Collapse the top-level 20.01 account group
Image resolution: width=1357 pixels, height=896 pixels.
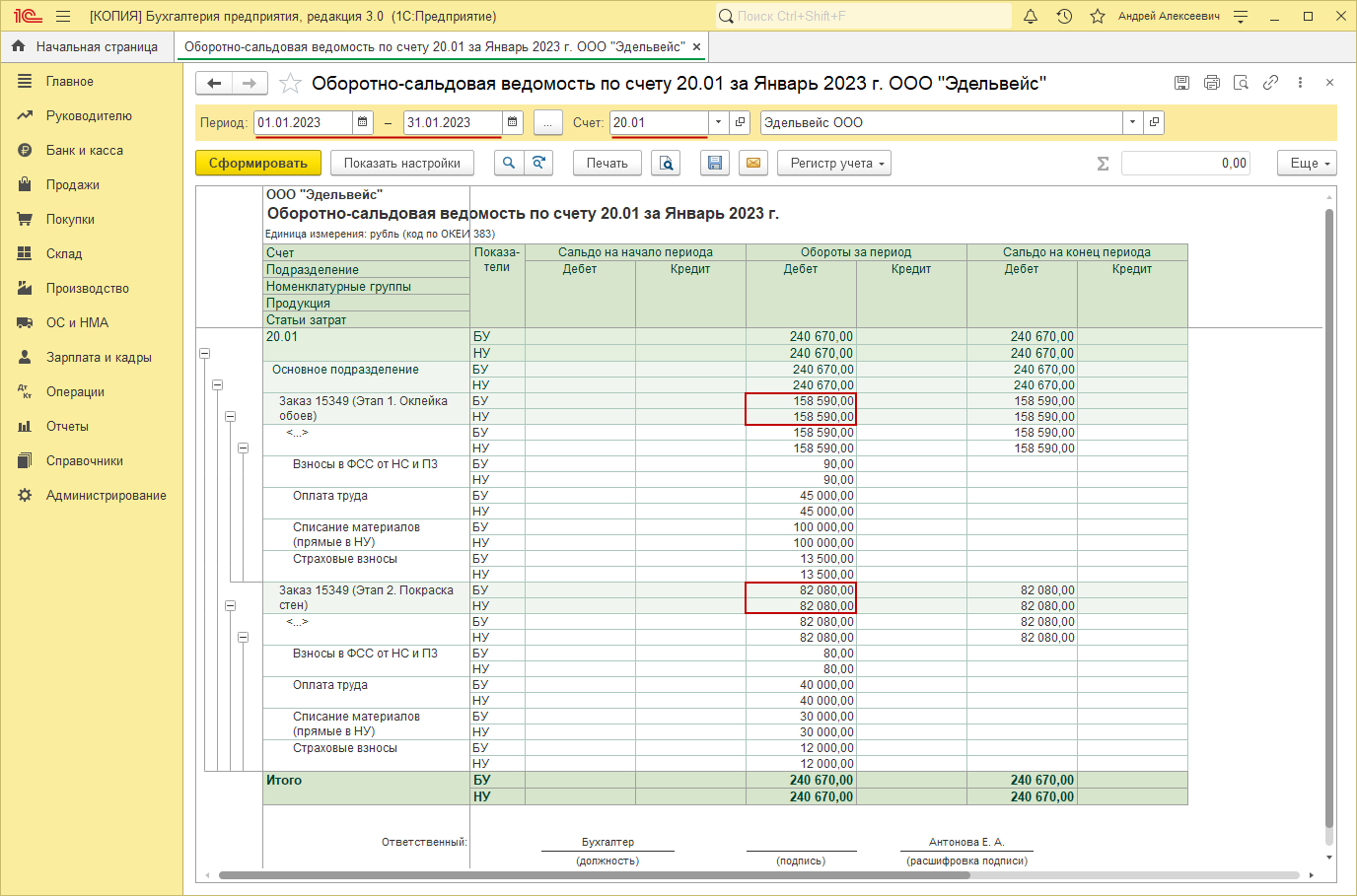click(x=205, y=353)
